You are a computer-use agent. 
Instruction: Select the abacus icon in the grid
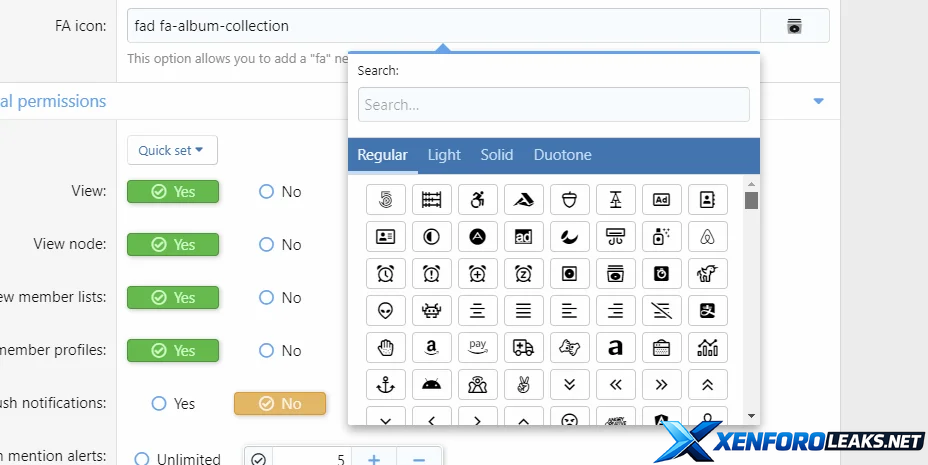click(x=431, y=200)
